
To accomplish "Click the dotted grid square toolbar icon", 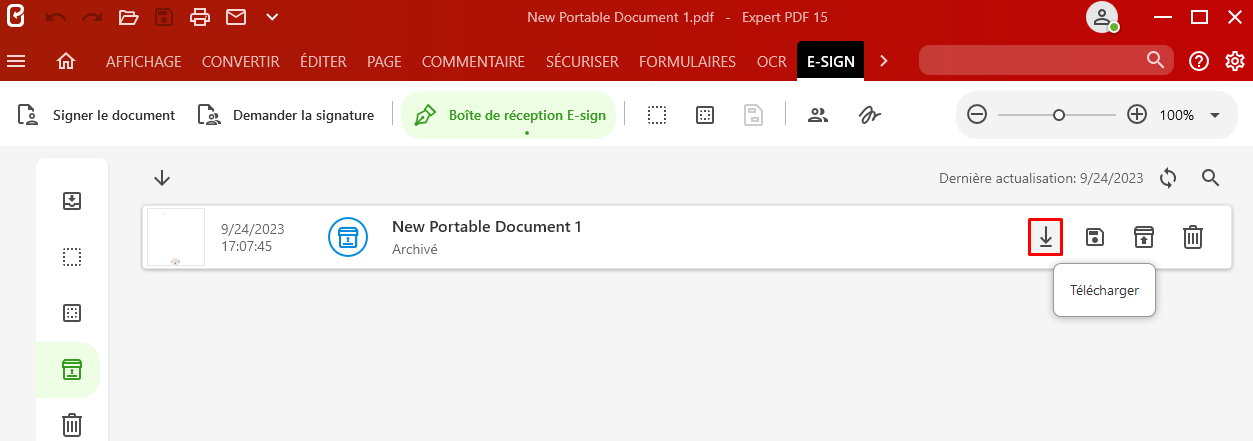I will pyautogui.click(x=705, y=115).
